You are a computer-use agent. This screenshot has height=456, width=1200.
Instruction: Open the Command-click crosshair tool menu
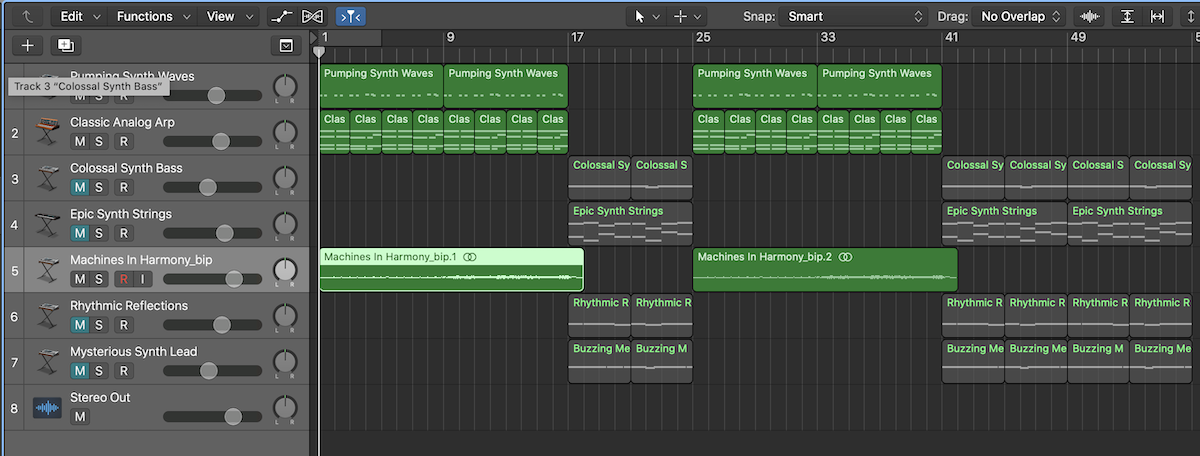(688, 16)
